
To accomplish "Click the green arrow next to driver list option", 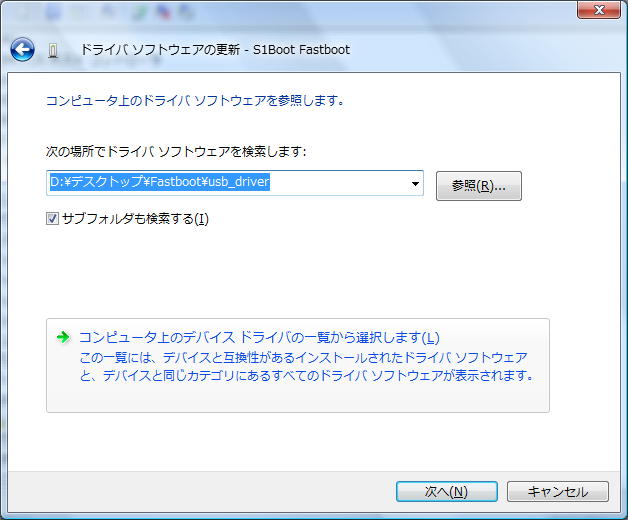I will 63,337.
